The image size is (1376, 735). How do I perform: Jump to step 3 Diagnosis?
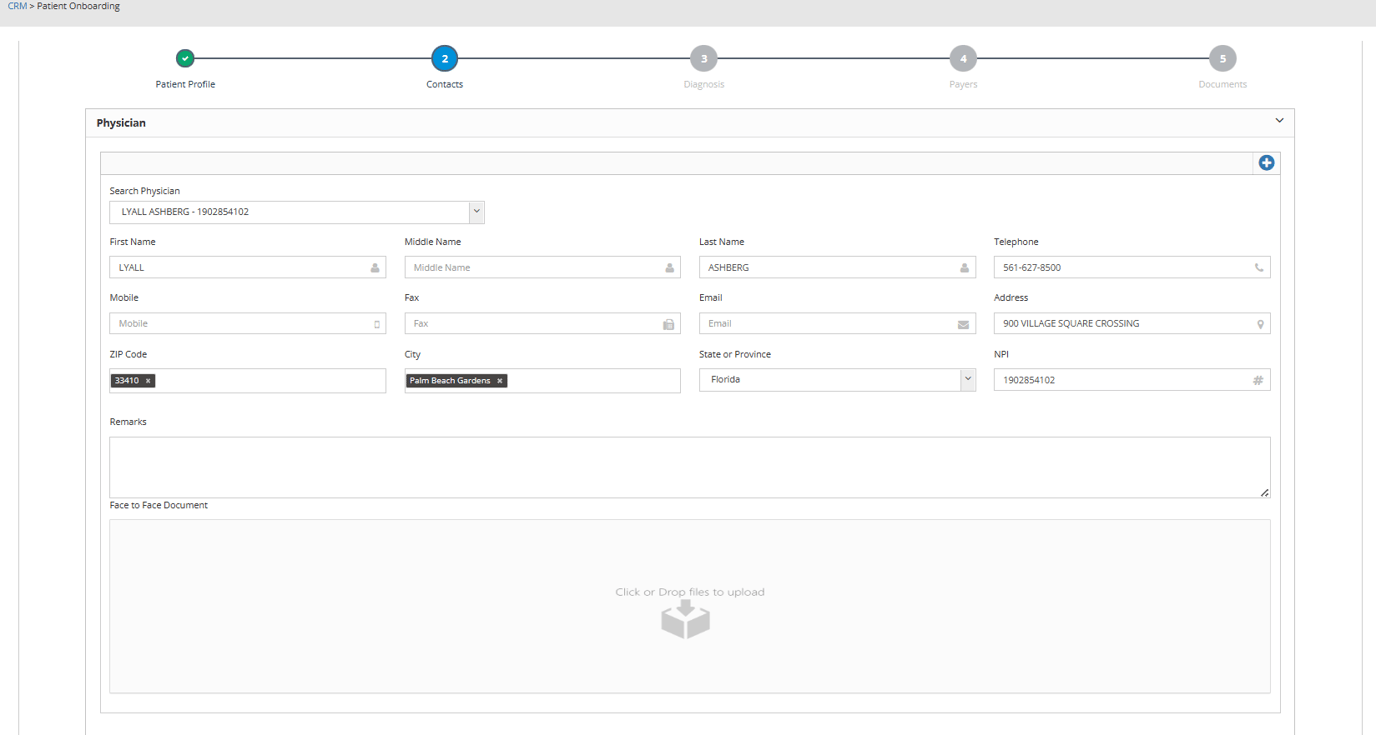click(704, 59)
